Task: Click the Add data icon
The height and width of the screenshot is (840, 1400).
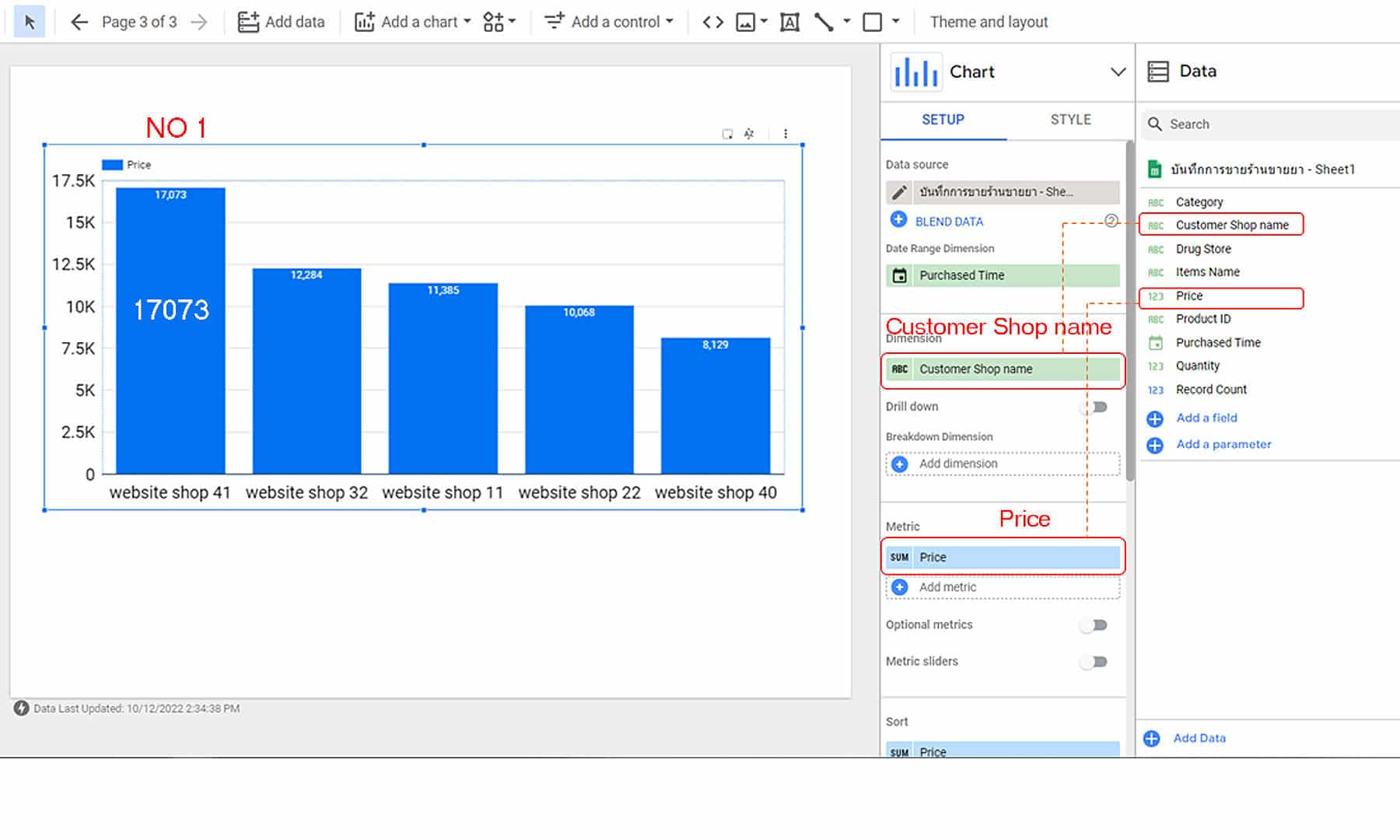Action: coord(247,22)
